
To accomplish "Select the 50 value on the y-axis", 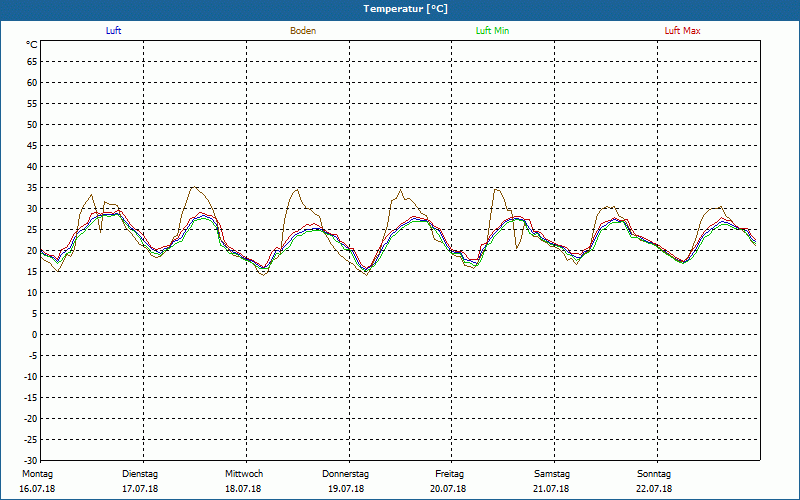I will pos(32,124).
